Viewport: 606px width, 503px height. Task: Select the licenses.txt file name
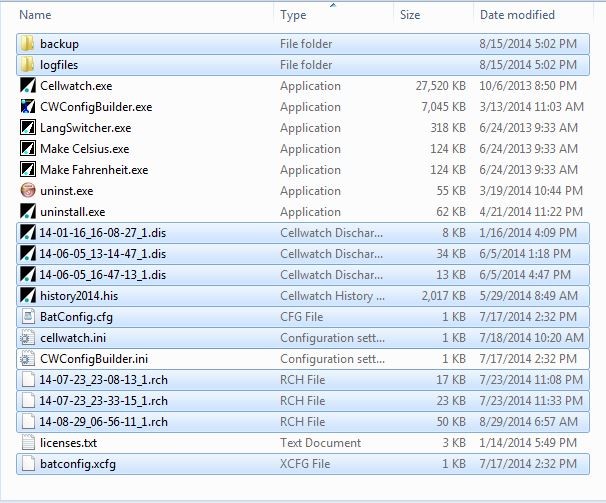pos(68,443)
